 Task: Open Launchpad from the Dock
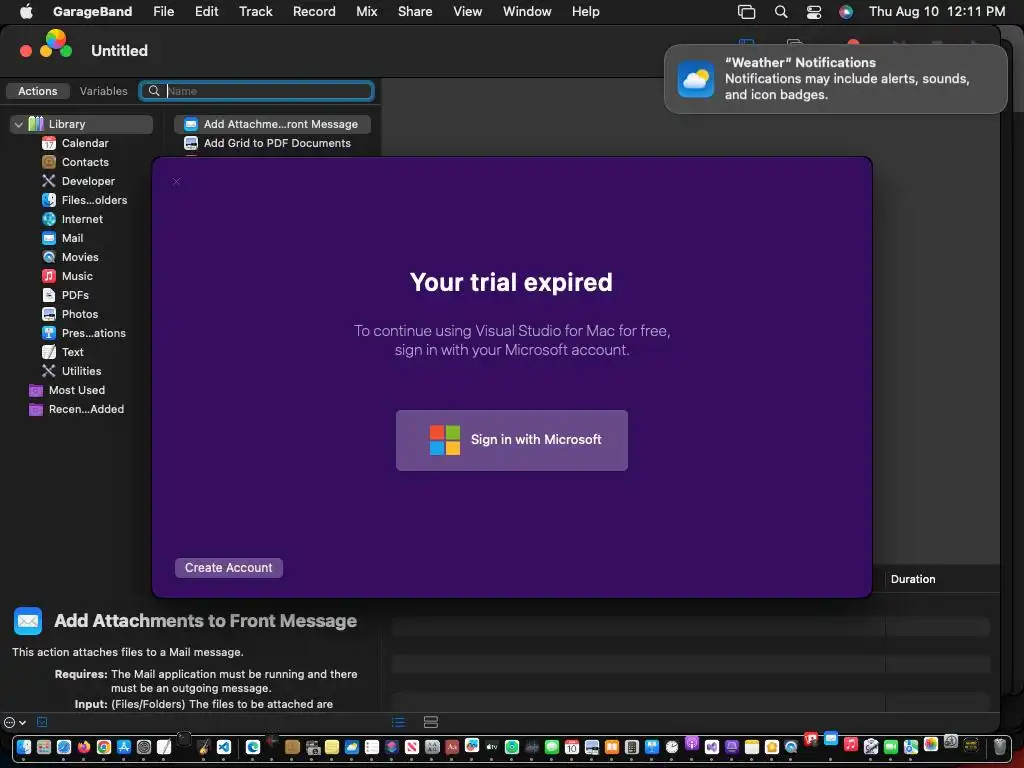pos(44,747)
